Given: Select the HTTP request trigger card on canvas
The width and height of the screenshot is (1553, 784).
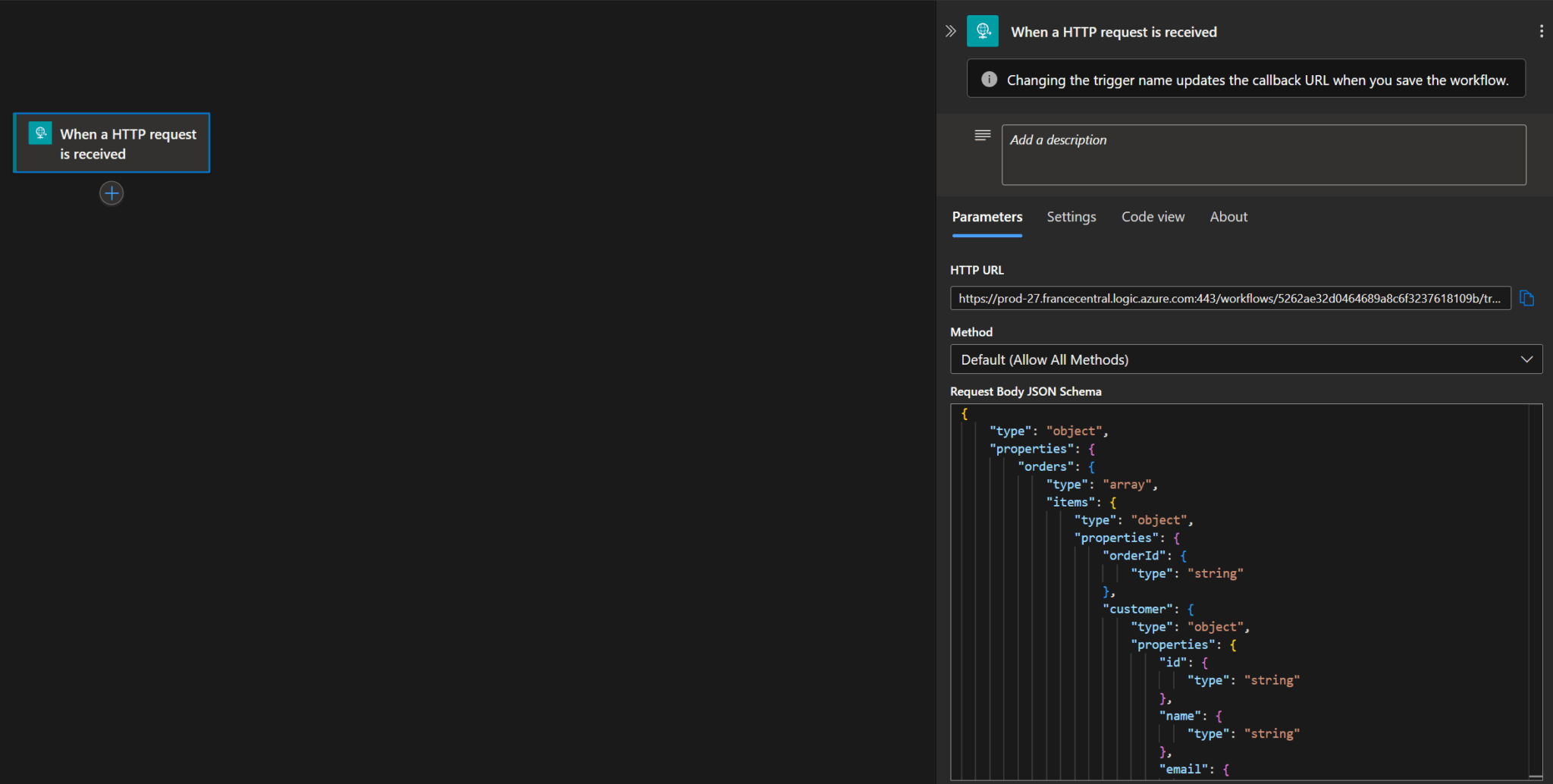Looking at the screenshot, I should (111, 143).
